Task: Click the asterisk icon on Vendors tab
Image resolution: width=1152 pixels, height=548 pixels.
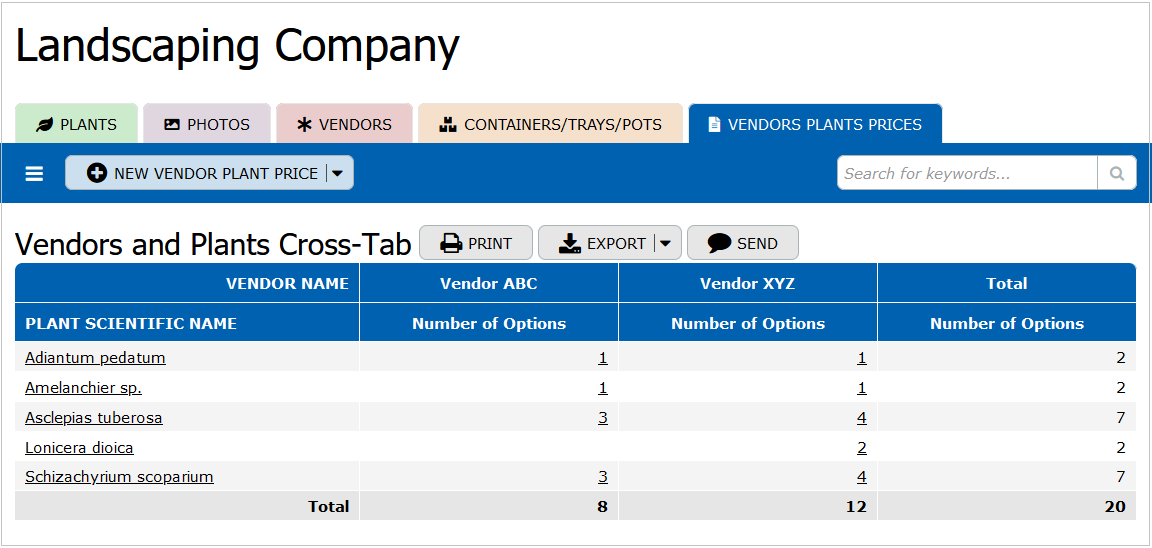Action: (x=305, y=125)
